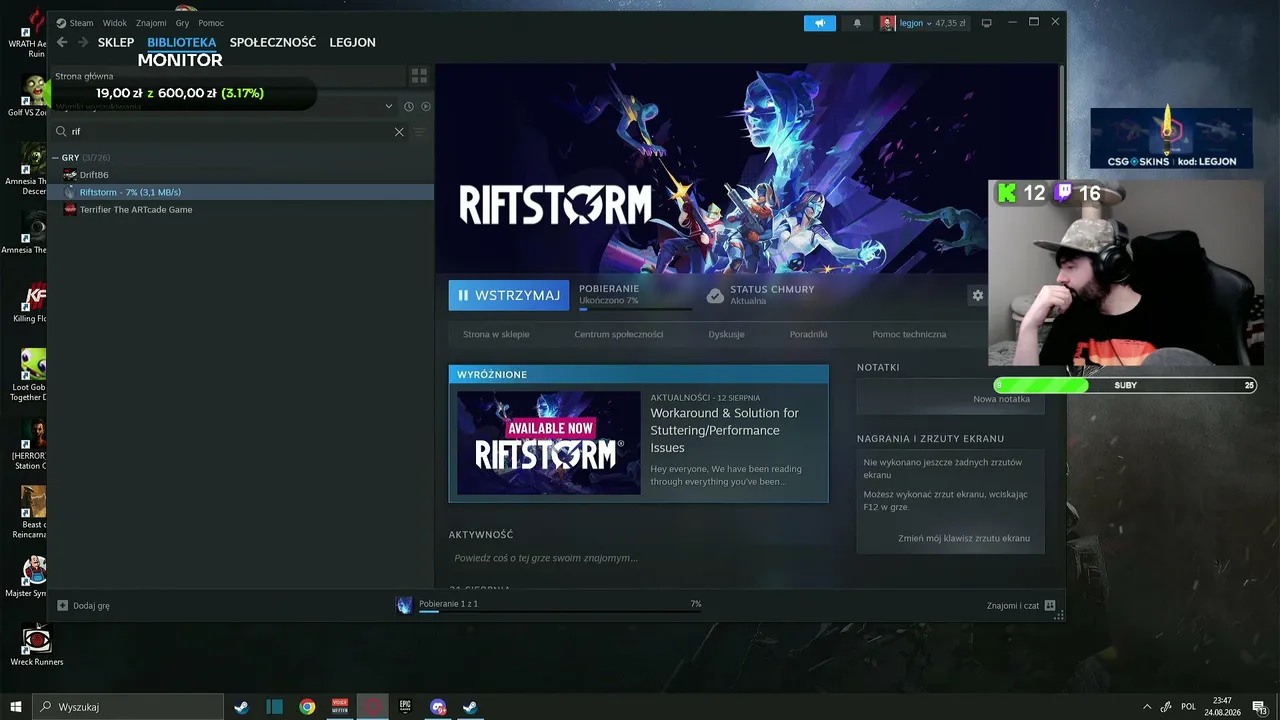
Task: Click the POL language indicator in tray
Action: 1189,707
